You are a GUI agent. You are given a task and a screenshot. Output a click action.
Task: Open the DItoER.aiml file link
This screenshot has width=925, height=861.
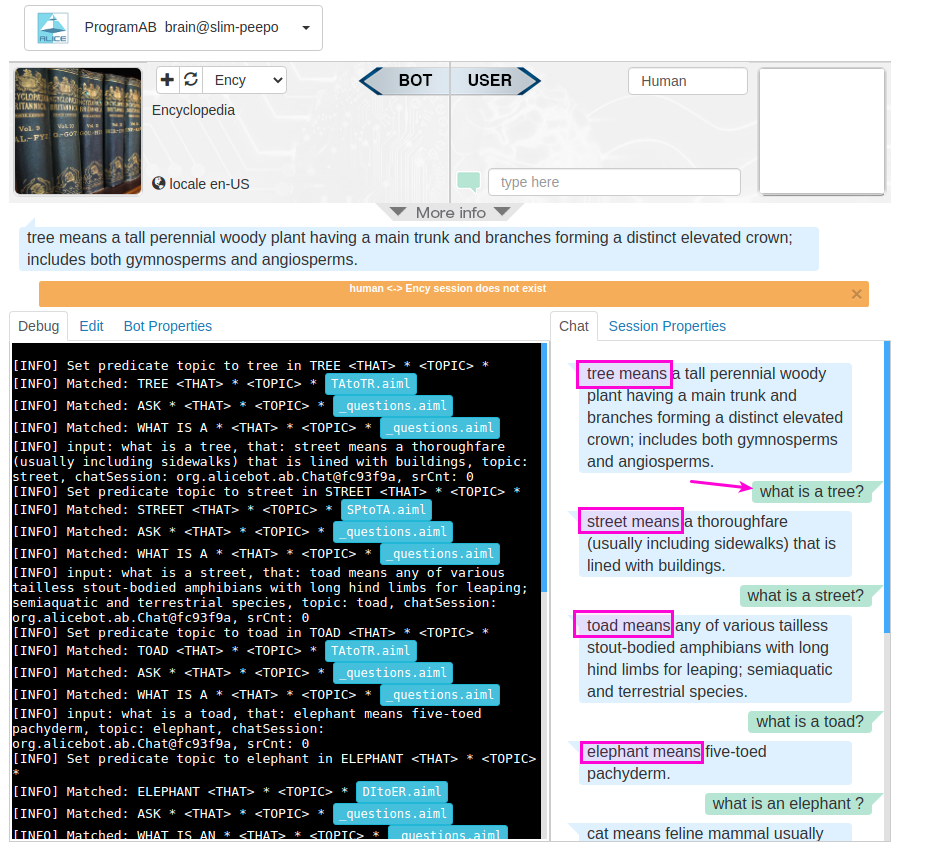click(x=401, y=791)
